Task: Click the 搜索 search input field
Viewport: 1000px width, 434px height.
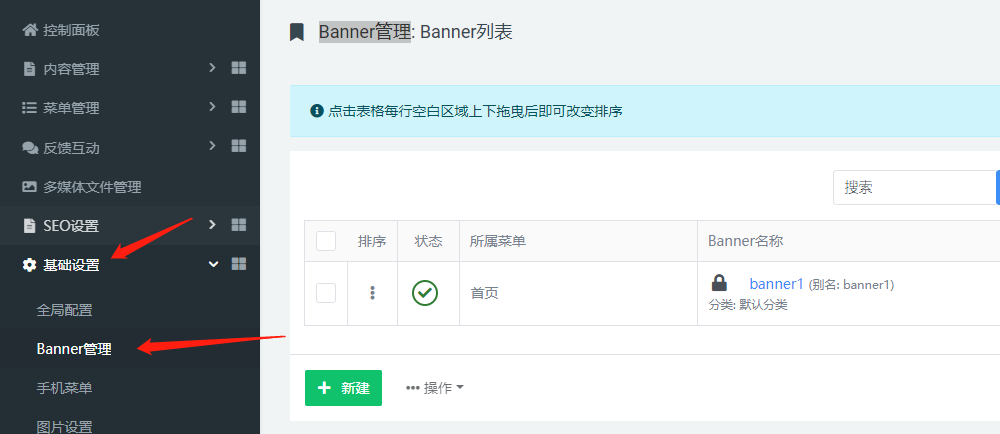Action: click(914, 187)
